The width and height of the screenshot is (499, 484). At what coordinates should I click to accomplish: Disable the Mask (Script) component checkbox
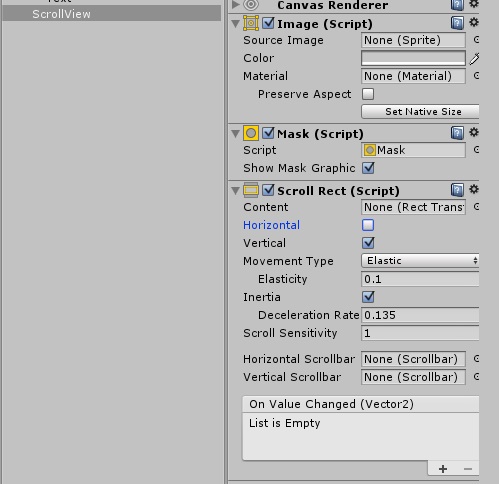click(x=268, y=133)
